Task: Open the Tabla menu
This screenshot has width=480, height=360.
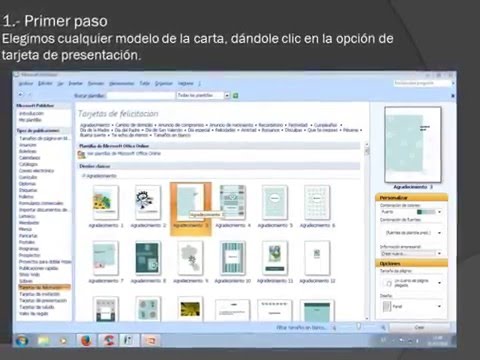Action: pos(144,83)
